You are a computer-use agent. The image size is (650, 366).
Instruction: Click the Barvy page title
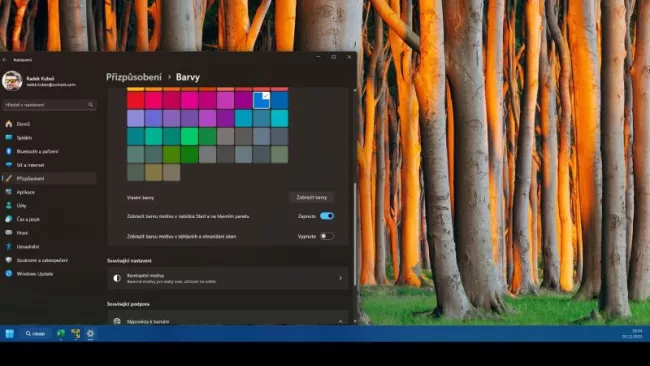click(188, 77)
